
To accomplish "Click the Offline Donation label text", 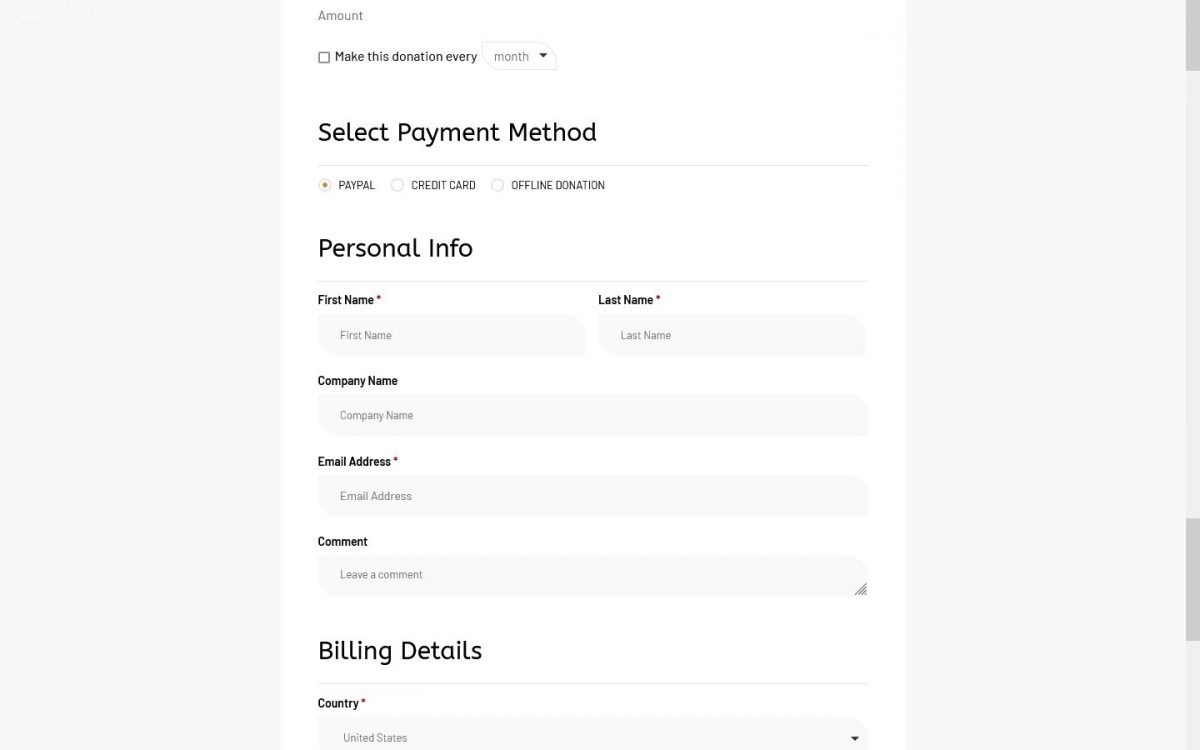I will (557, 185).
